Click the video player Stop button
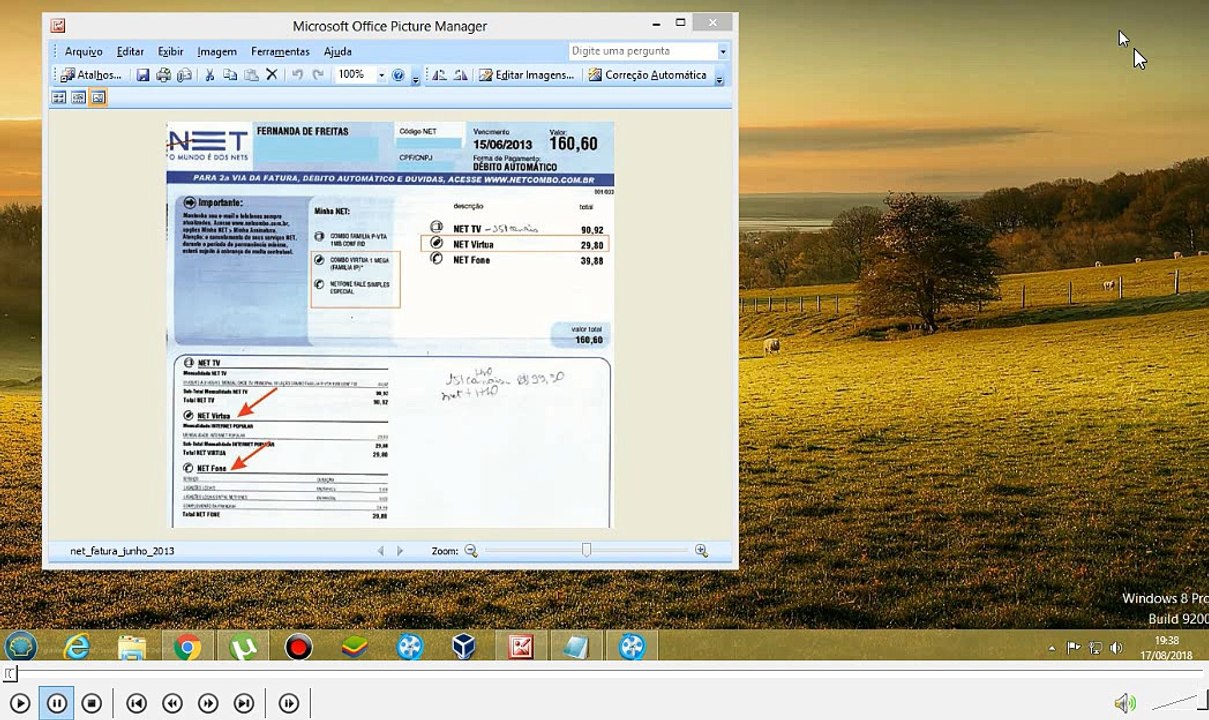Screen dimensions: 1209x720 coord(91,704)
